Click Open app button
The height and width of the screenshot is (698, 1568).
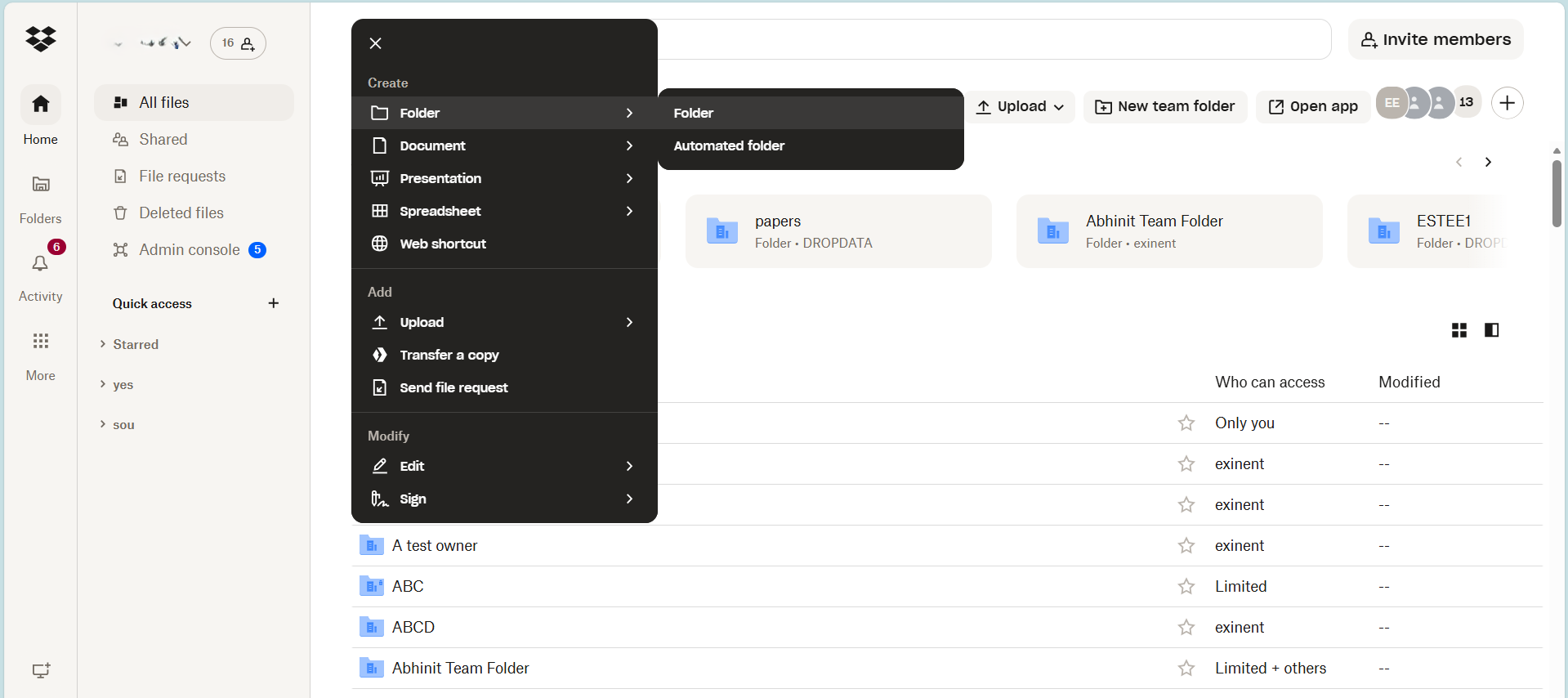1313,106
